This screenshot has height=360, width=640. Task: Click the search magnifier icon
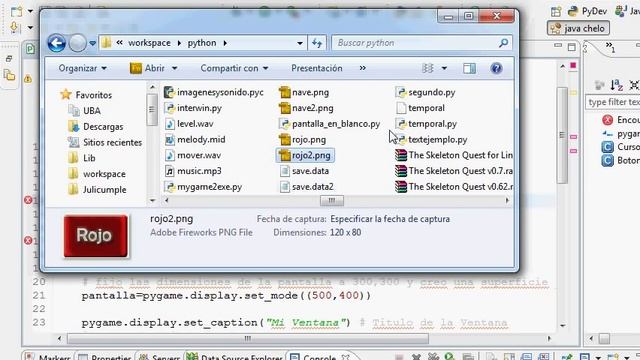pos(504,42)
